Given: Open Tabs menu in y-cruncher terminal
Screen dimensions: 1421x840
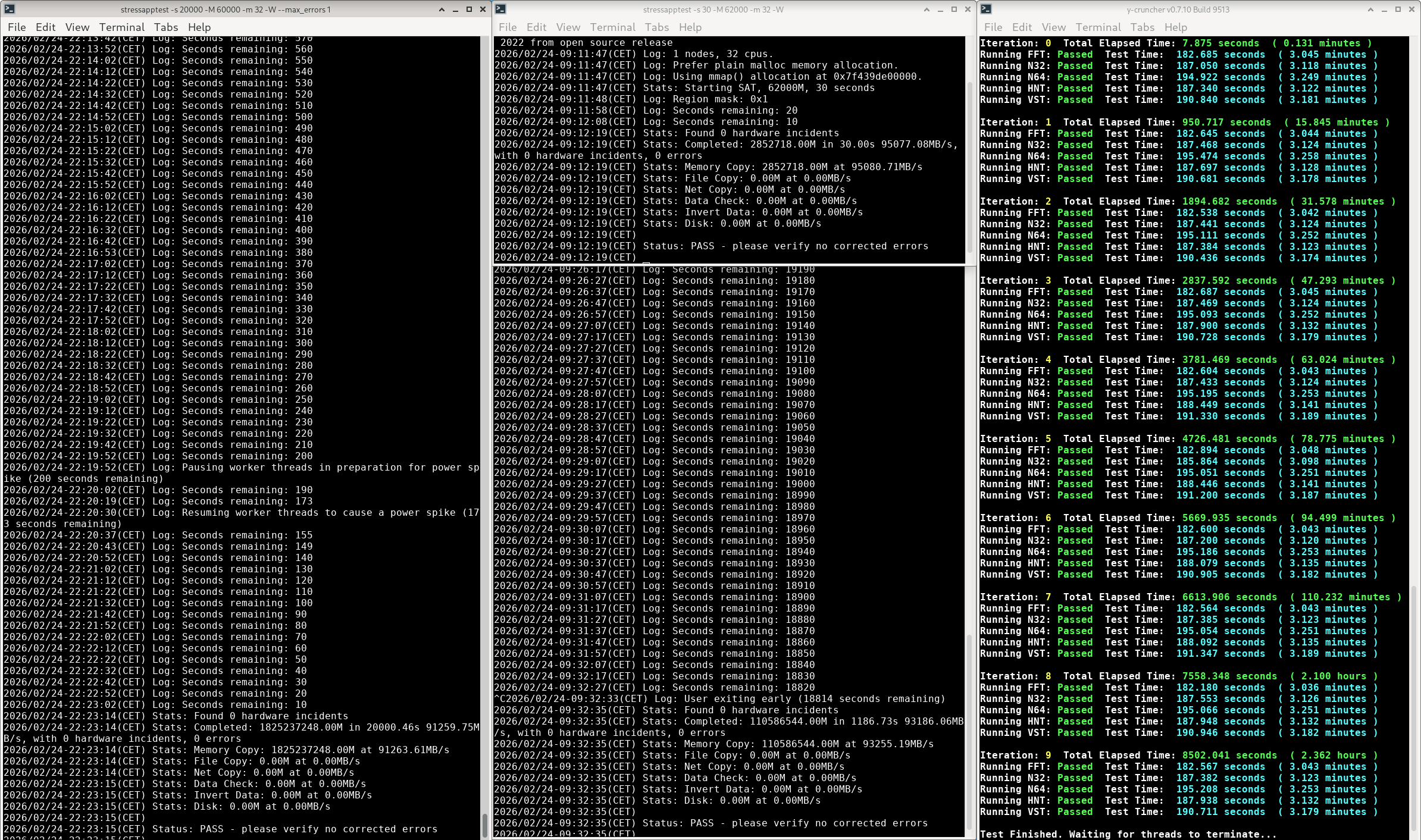Looking at the screenshot, I should tap(1142, 27).
